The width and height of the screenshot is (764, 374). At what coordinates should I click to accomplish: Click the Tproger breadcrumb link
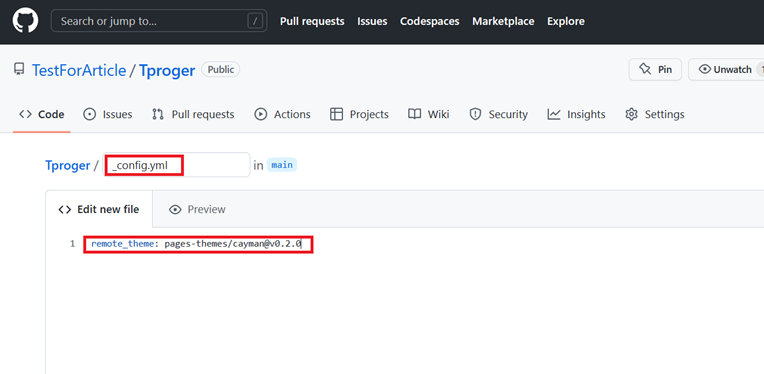(68, 166)
